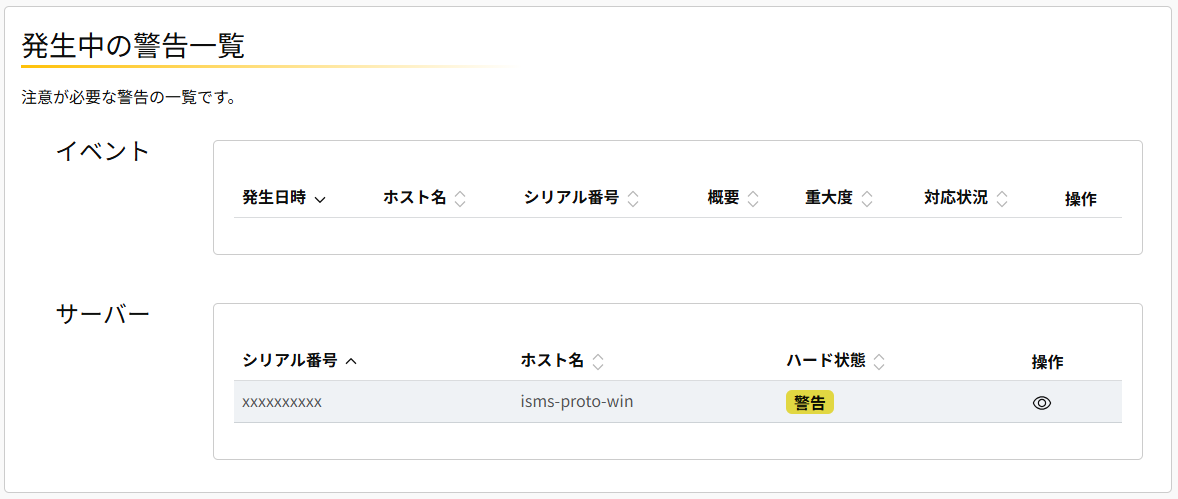
Task: Click the yellow underline beneath the title
Action: [x=265, y=67]
